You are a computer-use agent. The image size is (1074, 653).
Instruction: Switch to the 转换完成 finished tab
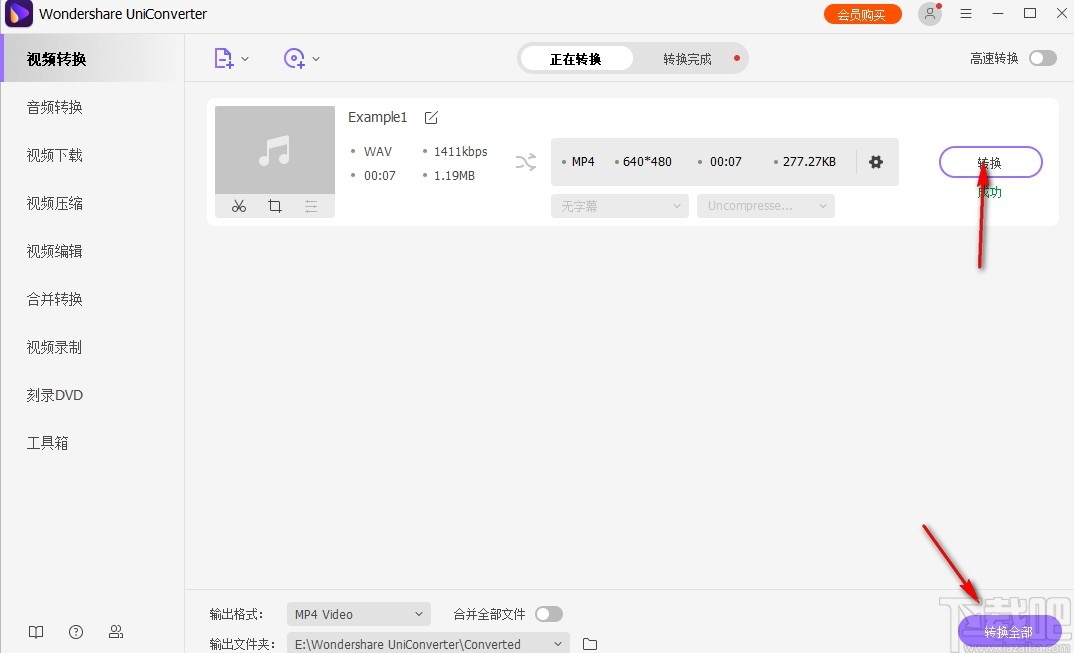click(688, 58)
